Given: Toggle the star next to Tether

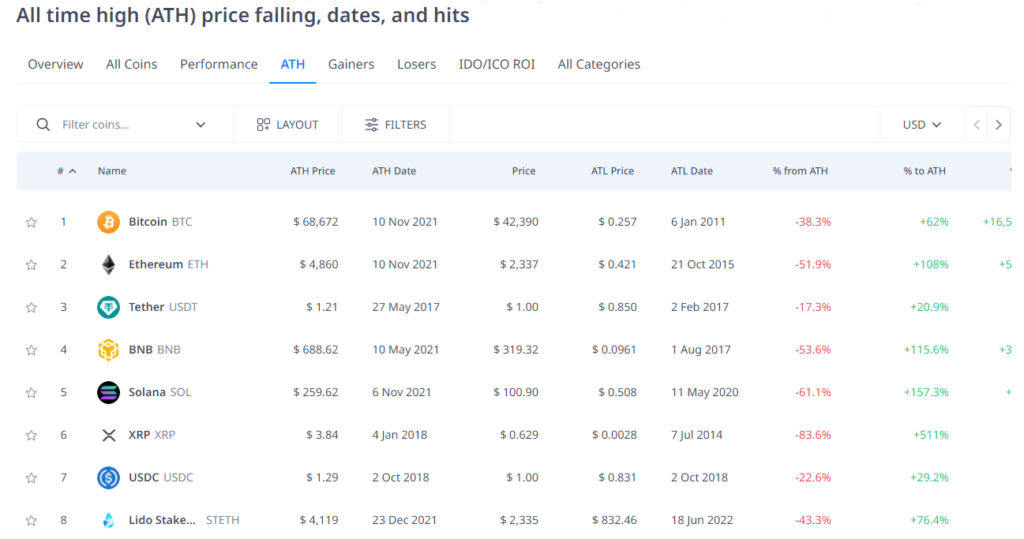Looking at the screenshot, I should tap(31, 307).
